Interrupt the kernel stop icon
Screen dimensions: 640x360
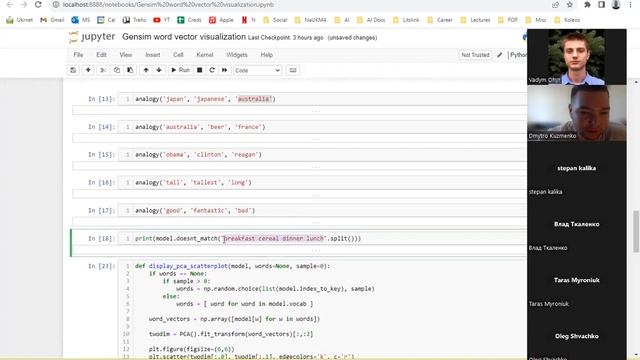tap(200, 70)
